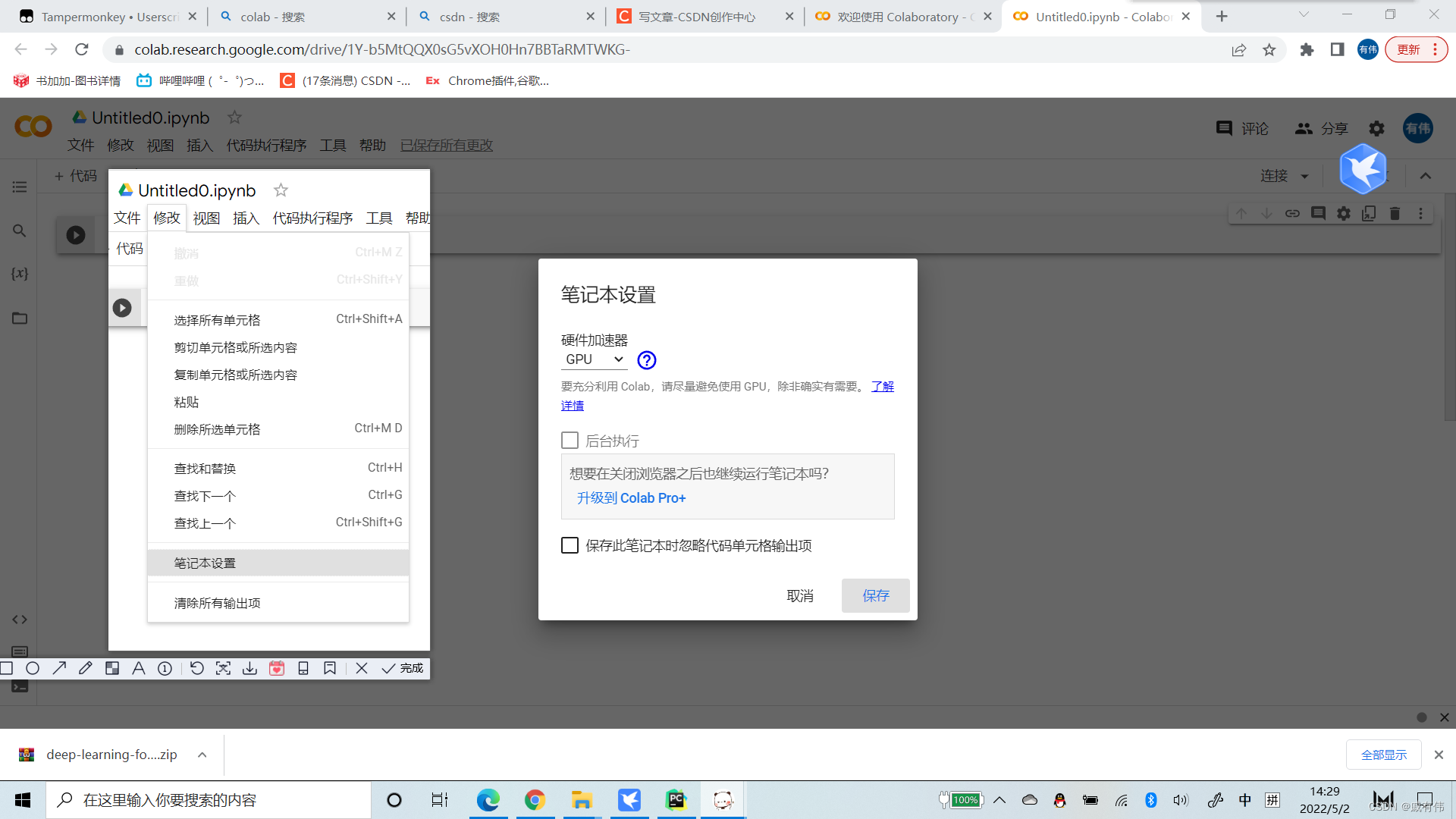
Task: Open the cell more-options three dots
Action: tap(1420, 214)
